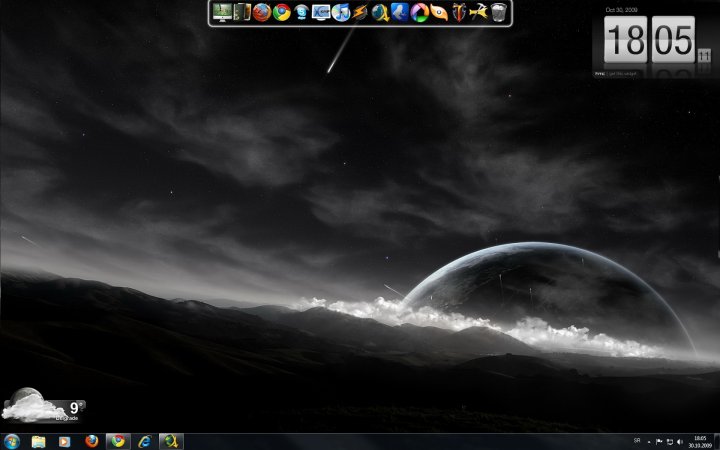Open the computer monitor icon in the dock

pos(222,12)
